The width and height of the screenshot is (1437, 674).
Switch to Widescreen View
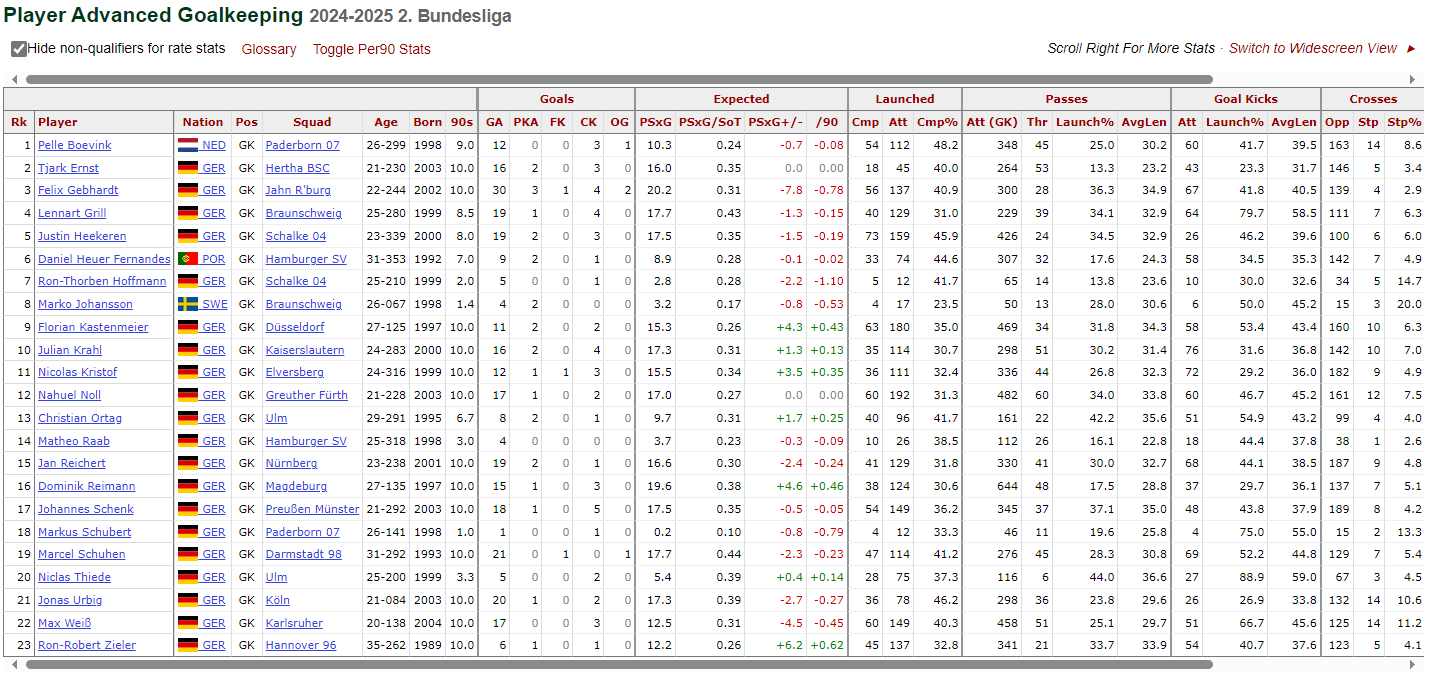click(x=1312, y=48)
